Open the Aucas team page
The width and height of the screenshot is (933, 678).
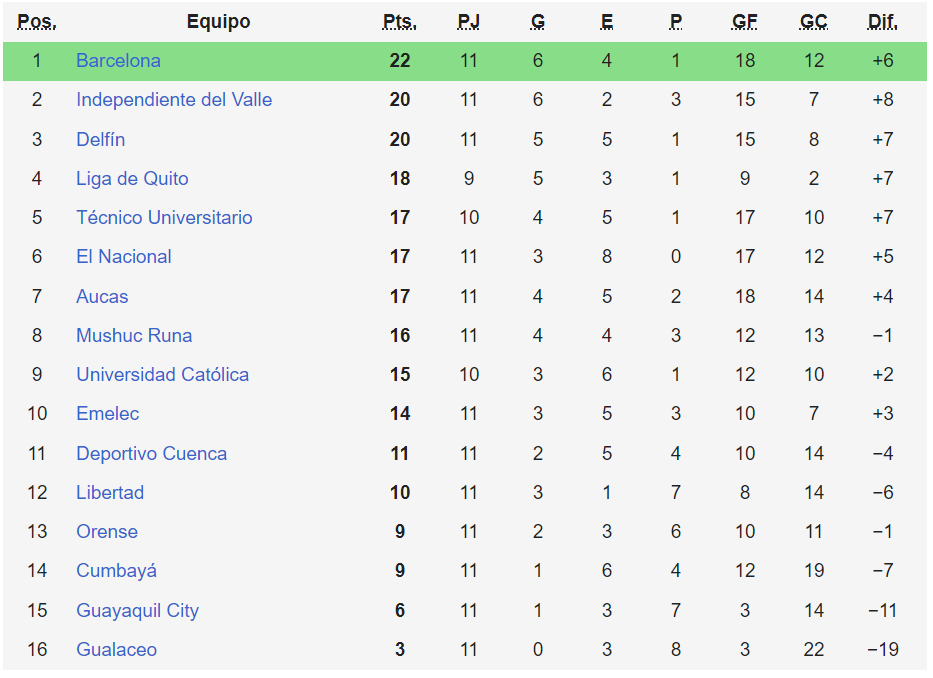click(102, 297)
